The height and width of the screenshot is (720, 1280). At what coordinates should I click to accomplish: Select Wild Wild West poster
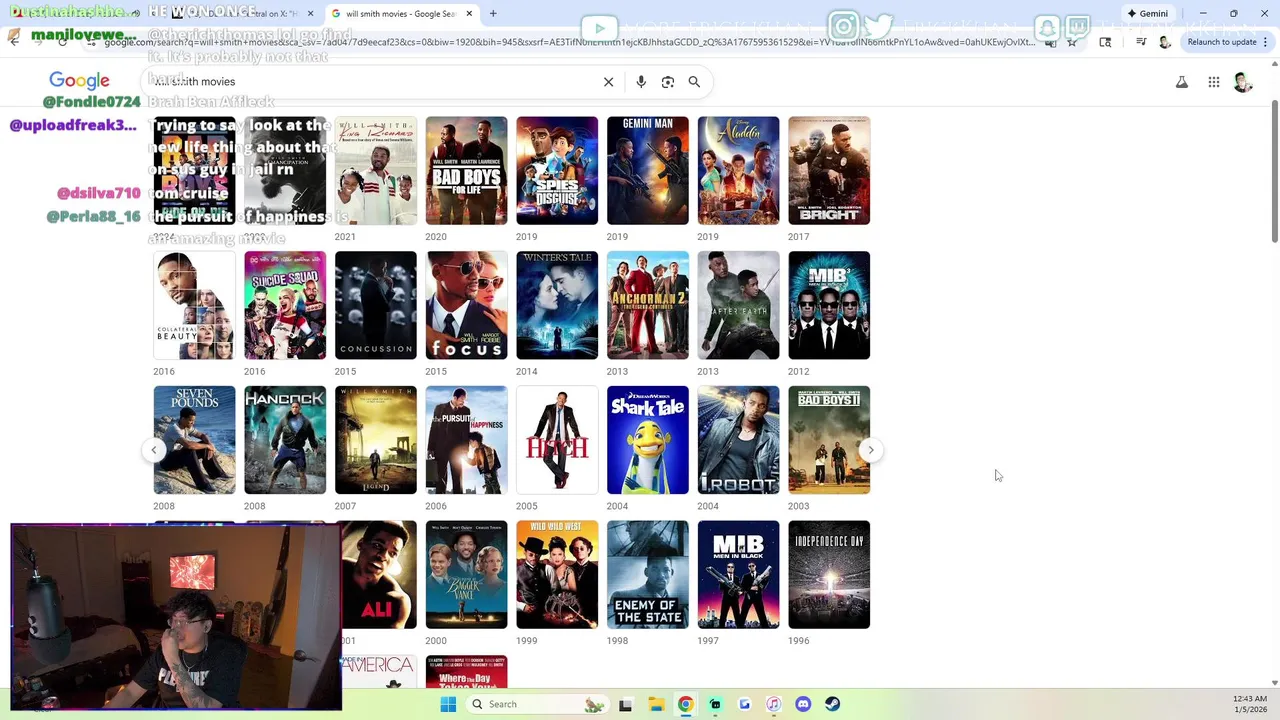tap(557, 575)
